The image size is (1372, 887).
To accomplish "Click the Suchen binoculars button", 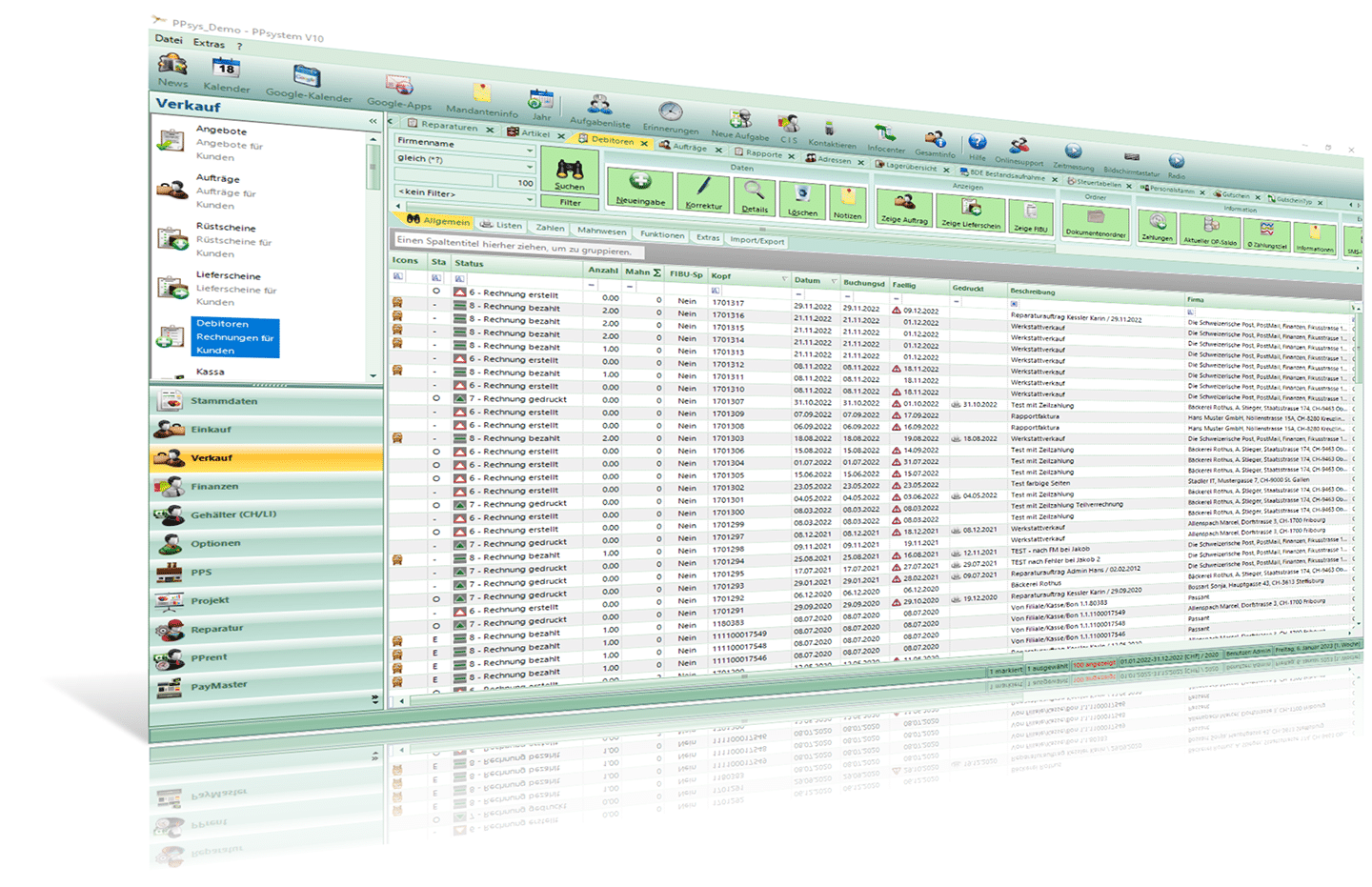I will (x=570, y=170).
